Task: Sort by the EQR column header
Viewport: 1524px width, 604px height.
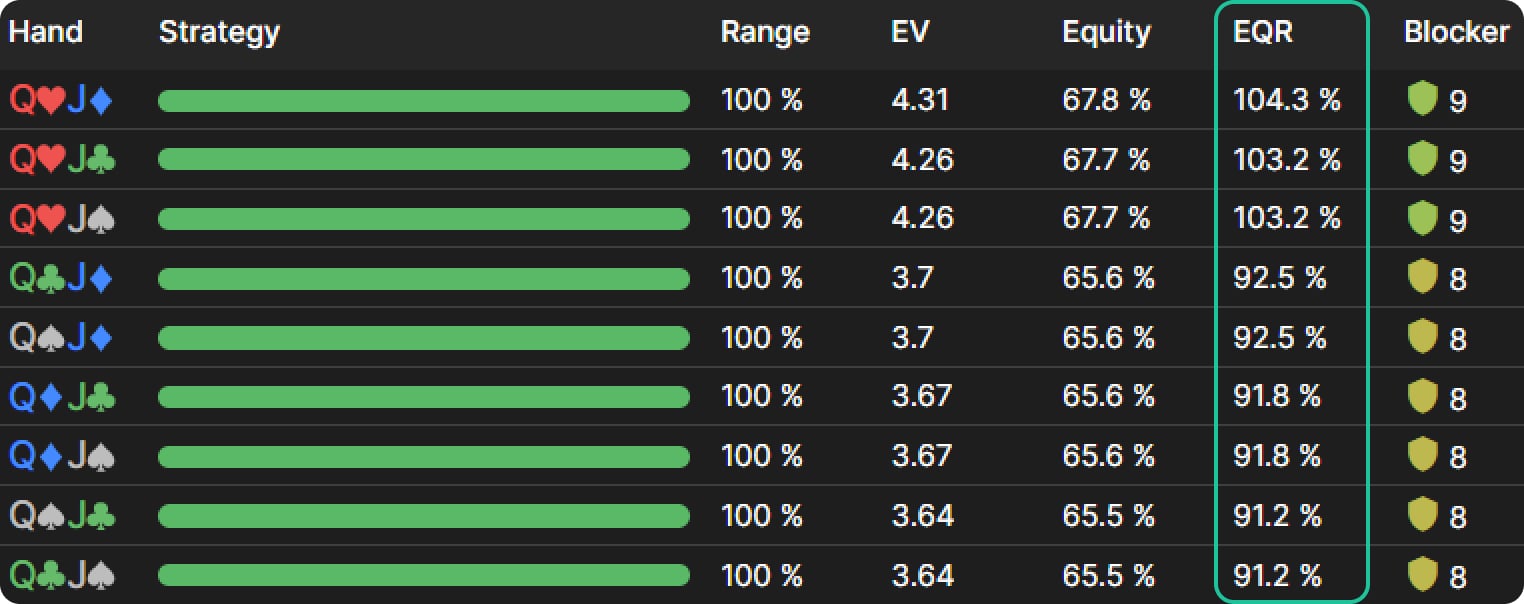Action: [x=1263, y=32]
